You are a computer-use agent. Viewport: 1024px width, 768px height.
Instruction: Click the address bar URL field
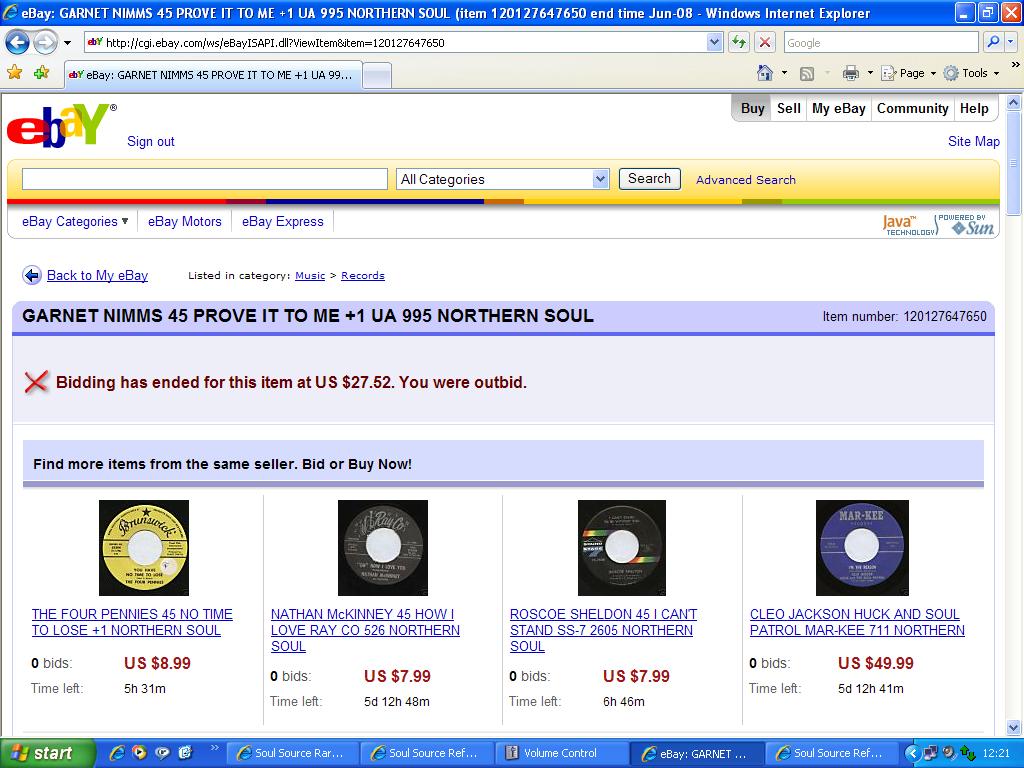[x=394, y=43]
